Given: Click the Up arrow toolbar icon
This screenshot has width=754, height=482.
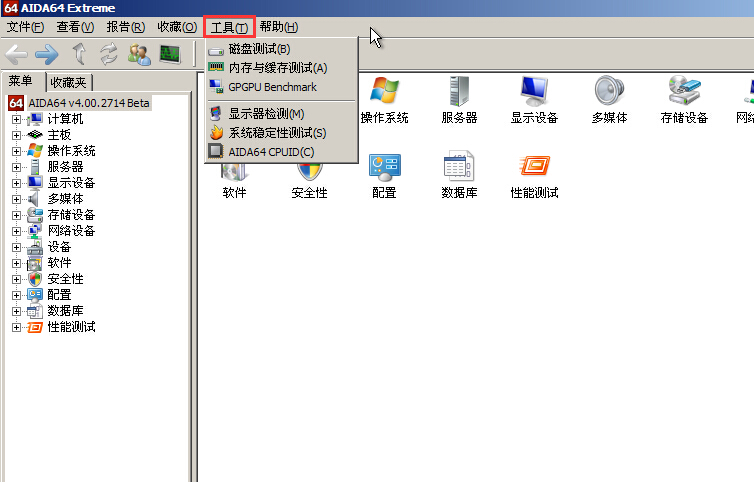Looking at the screenshot, I should 79,53.
